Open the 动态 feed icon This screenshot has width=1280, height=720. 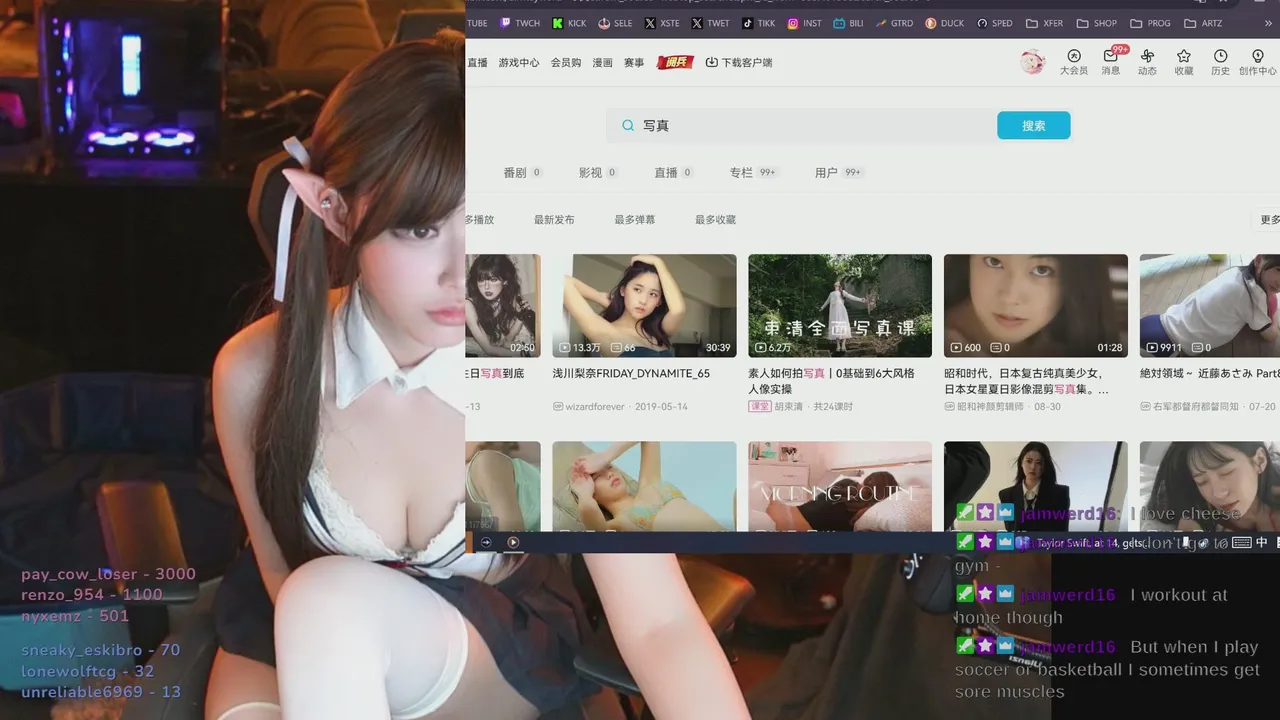1147,62
